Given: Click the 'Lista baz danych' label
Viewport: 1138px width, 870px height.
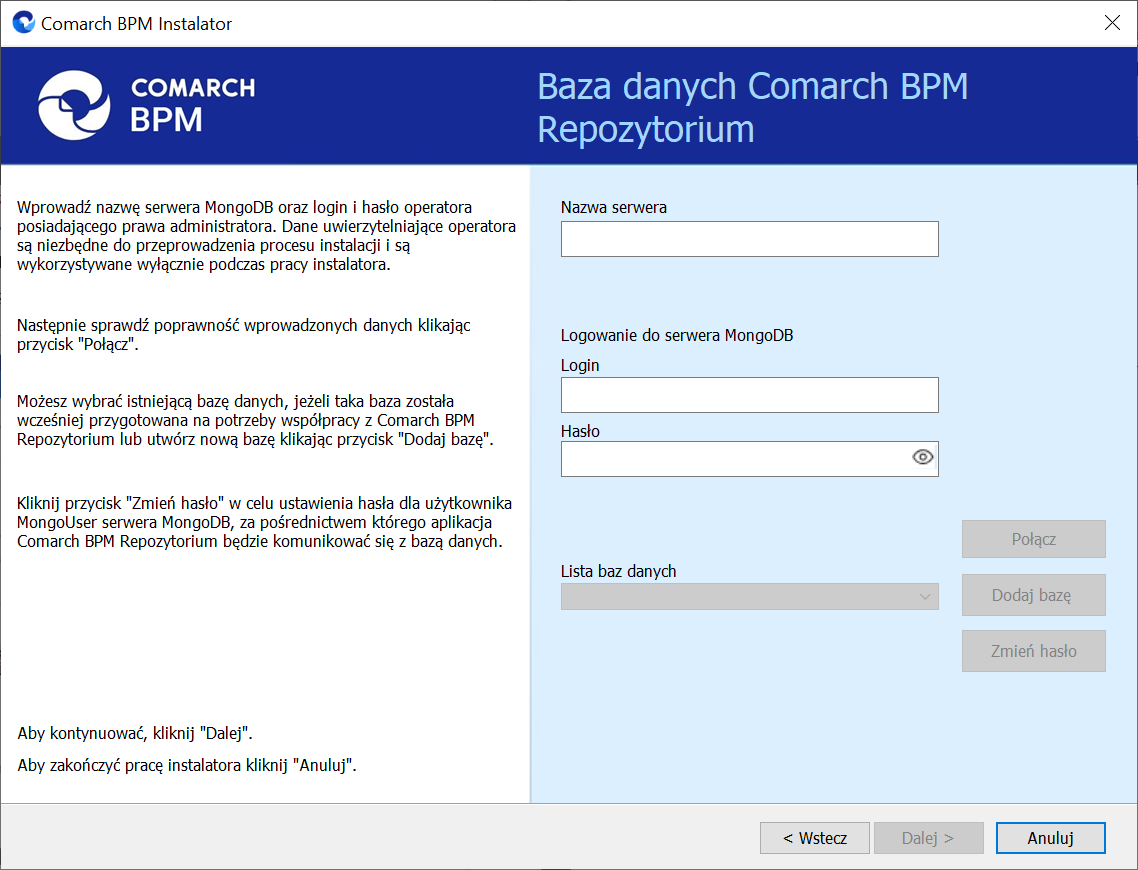Looking at the screenshot, I should coord(618,572).
